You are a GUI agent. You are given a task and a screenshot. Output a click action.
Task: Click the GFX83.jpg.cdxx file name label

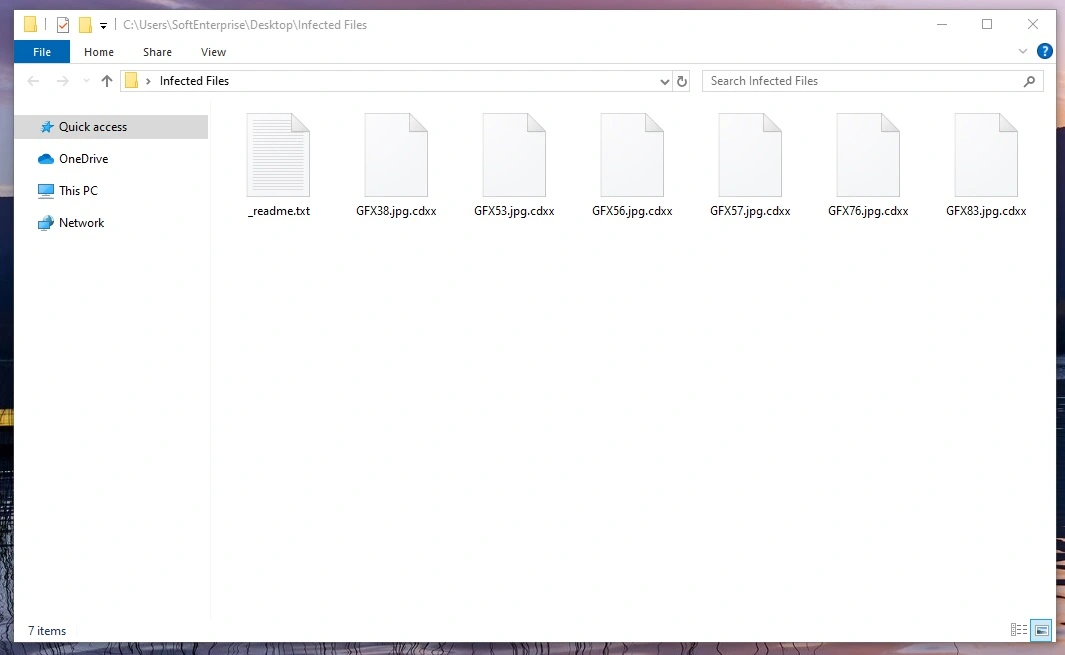coord(986,211)
